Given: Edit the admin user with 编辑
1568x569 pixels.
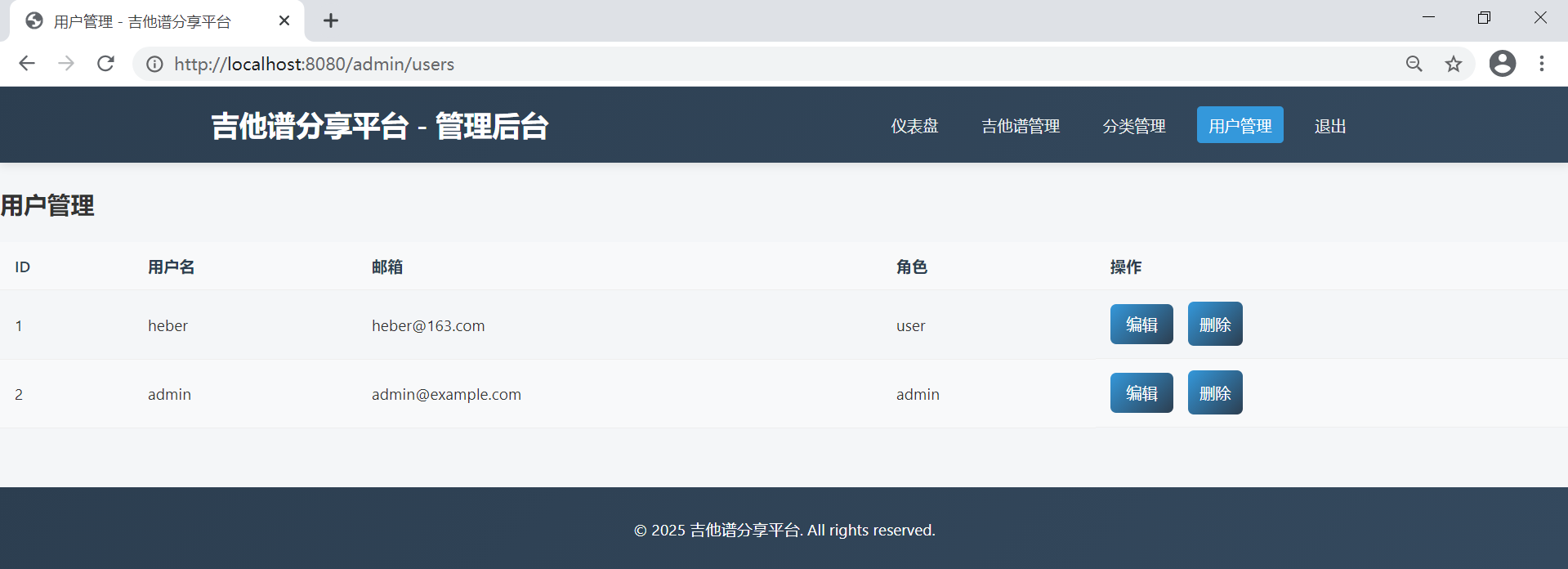Looking at the screenshot, I should [1141, 393].
